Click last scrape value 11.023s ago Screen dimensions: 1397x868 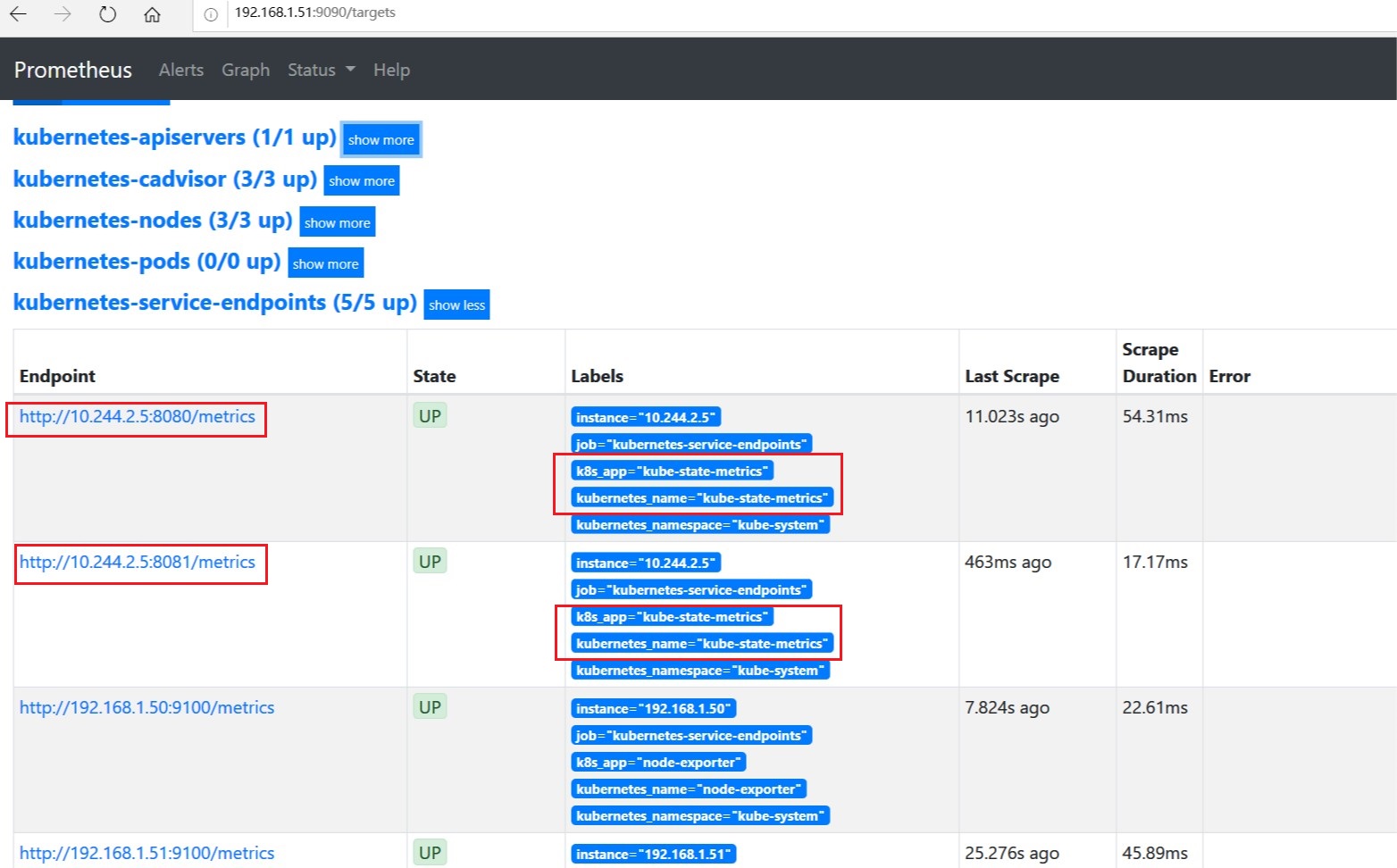click(x=1012, y=416)
